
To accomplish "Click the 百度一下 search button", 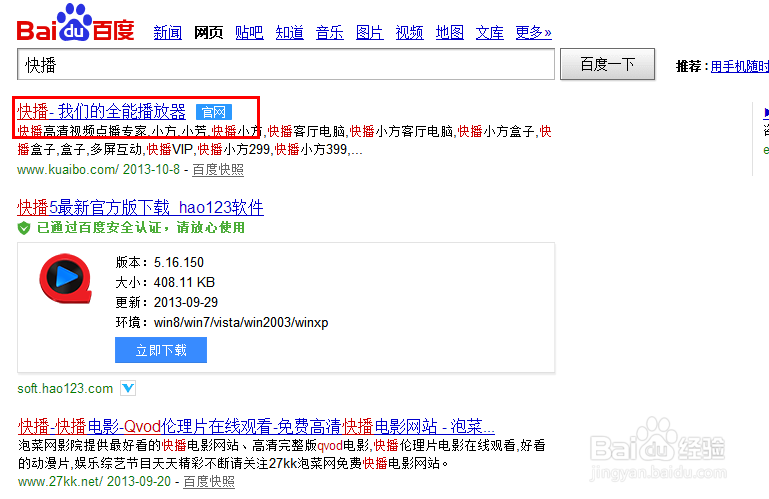I will point(608,64).
